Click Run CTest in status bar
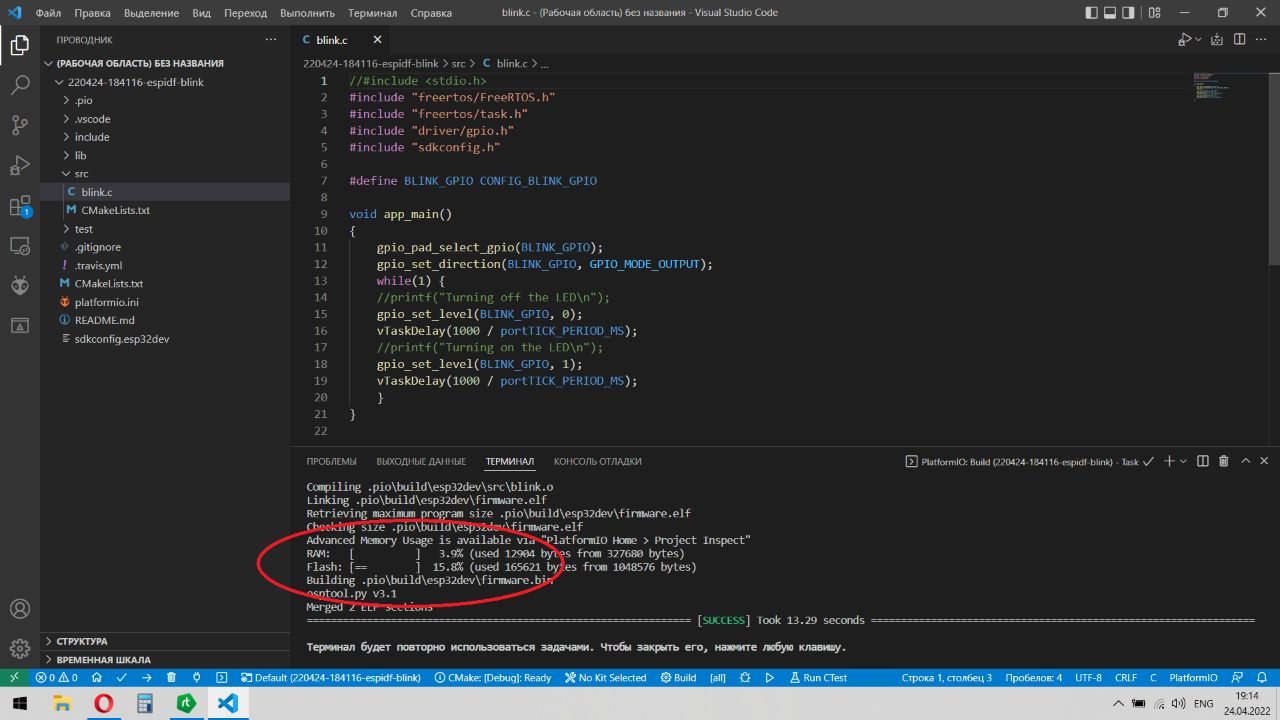 pos(817,677)
